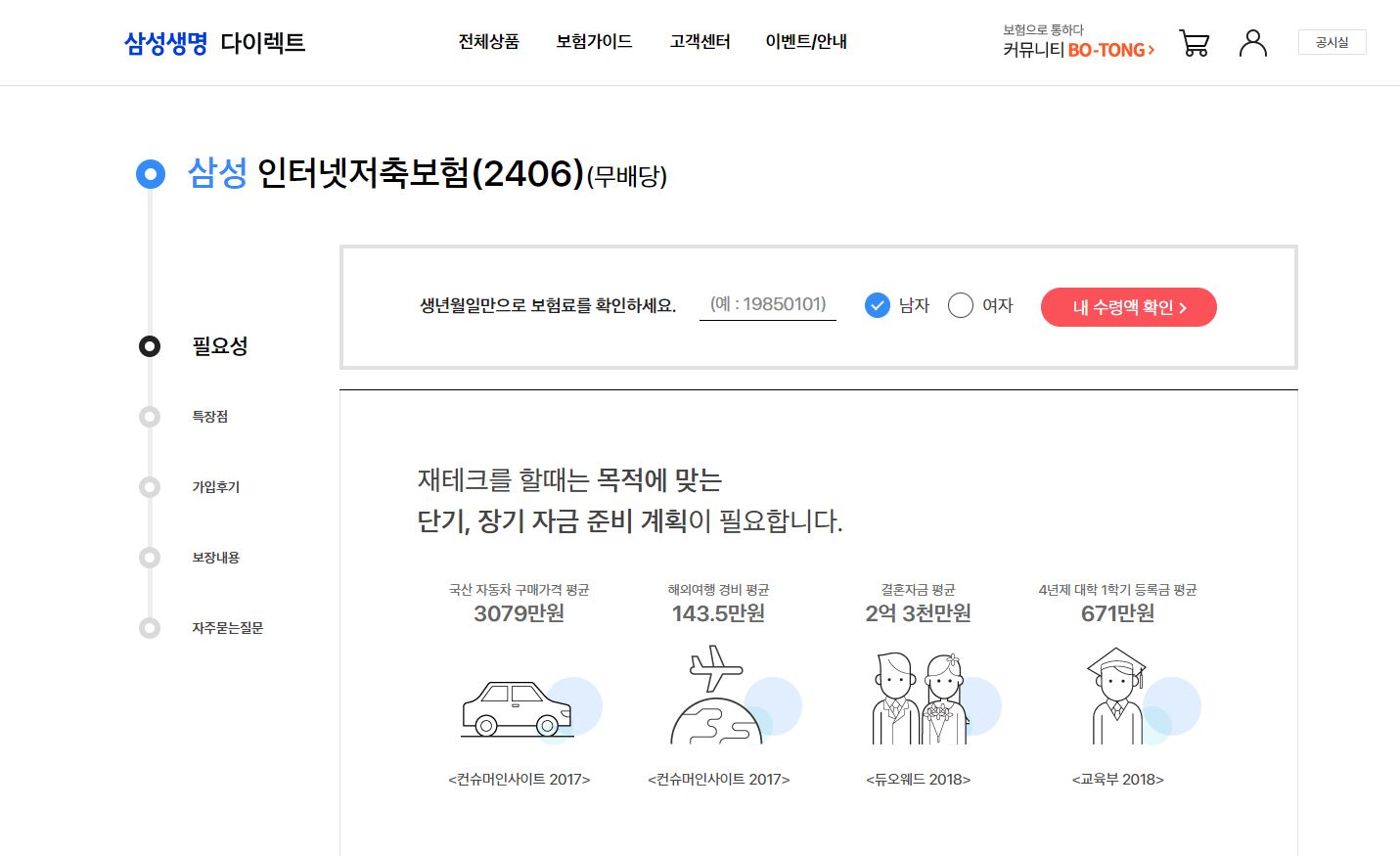The height and width of the screenshot is (856, 1400).
Task: Click 생년월일만으로 보험료를 확인하세요 text
Action: [548, 305]
